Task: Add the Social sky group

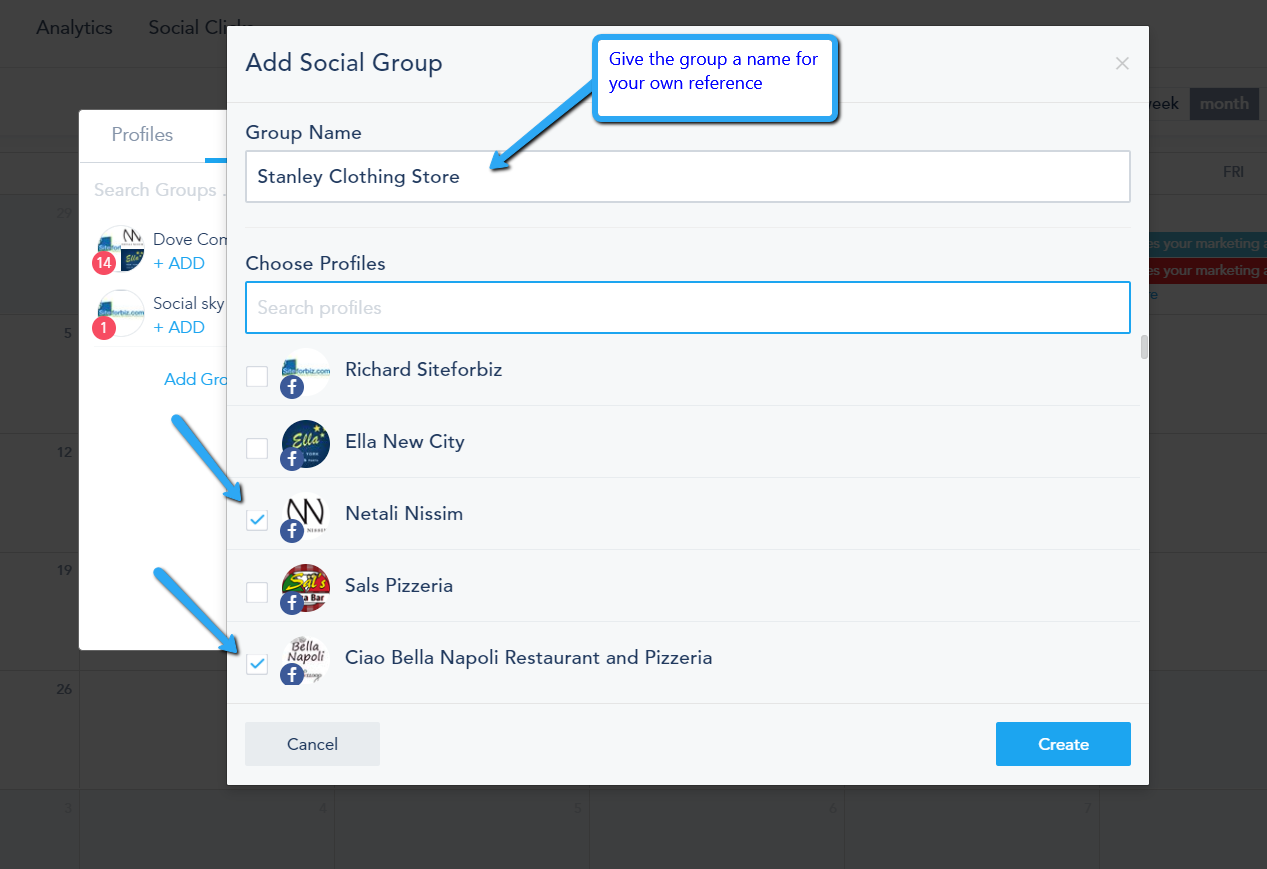Action: [x=179, y=328]
